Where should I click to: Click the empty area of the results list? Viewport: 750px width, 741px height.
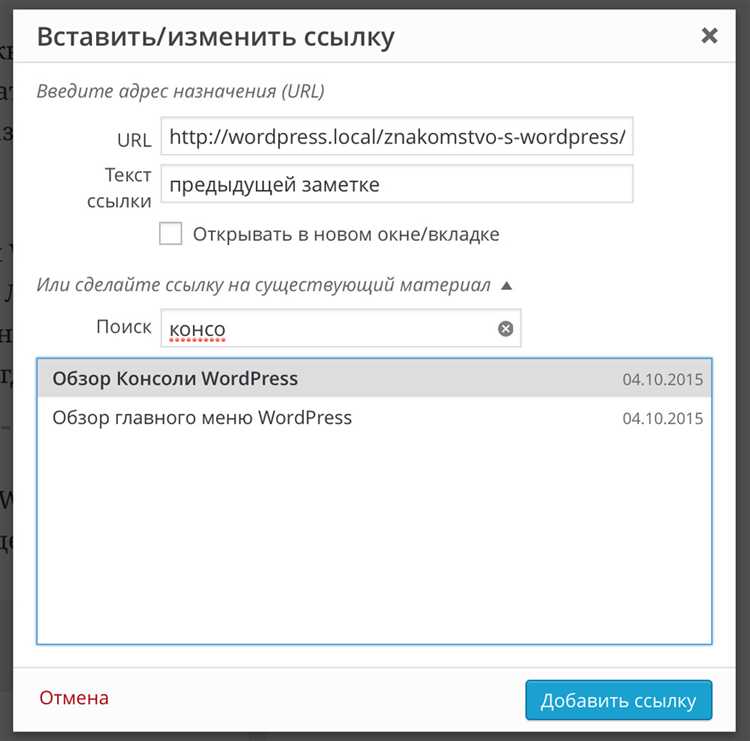coord(374,540)
